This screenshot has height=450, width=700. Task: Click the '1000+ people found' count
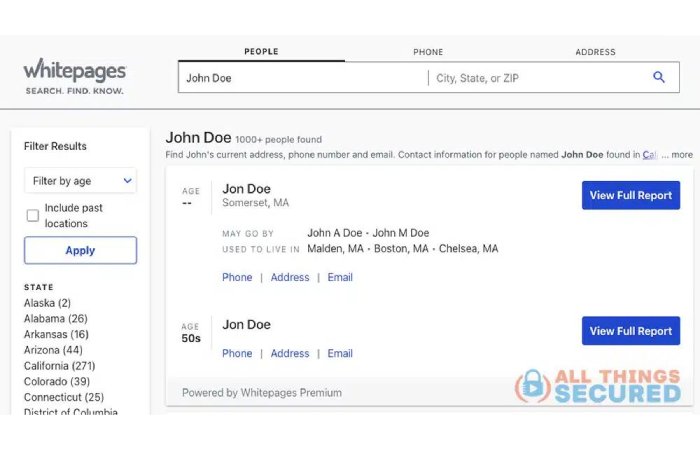pos(278,140)
